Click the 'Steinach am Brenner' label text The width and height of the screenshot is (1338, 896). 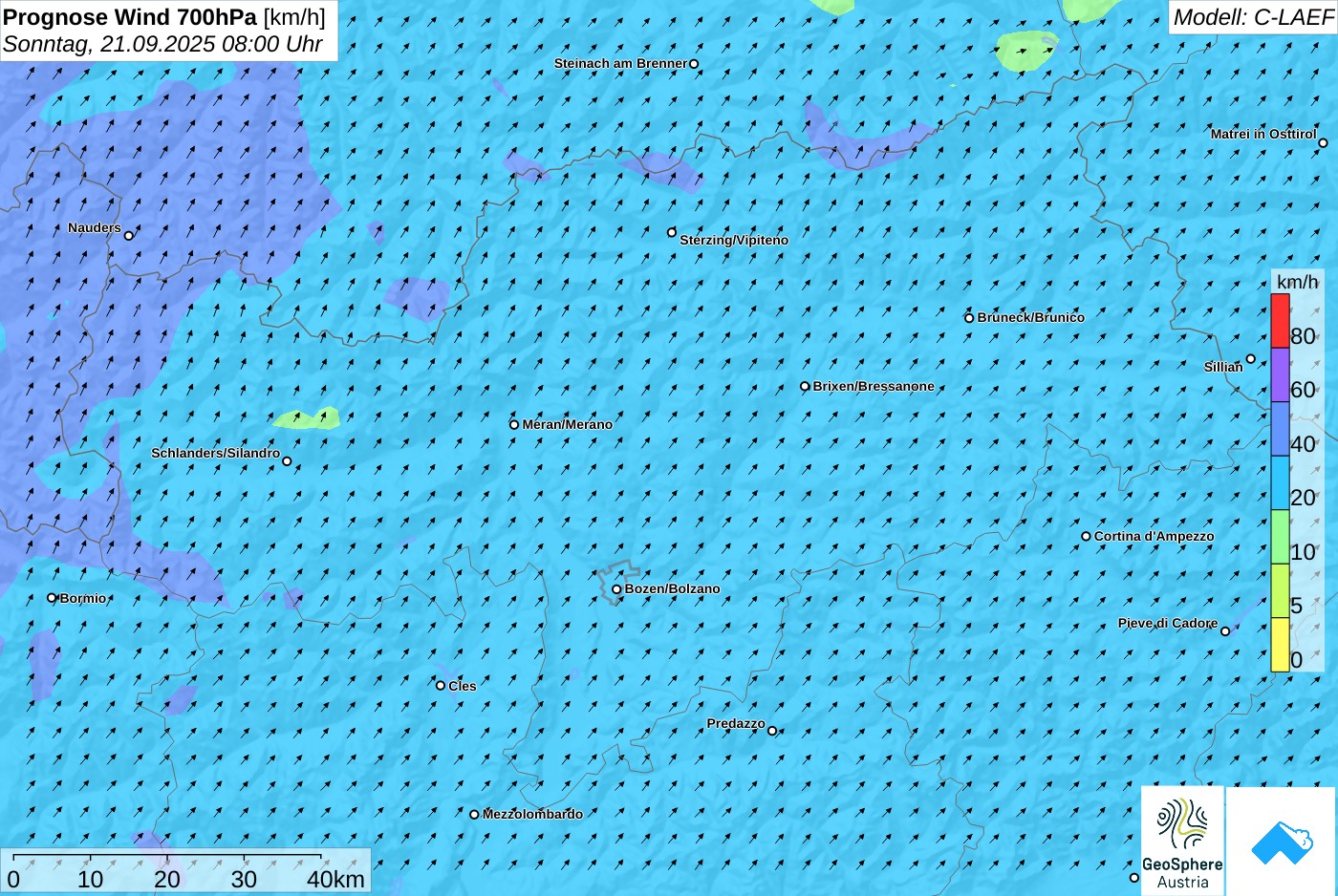(621, 64)
